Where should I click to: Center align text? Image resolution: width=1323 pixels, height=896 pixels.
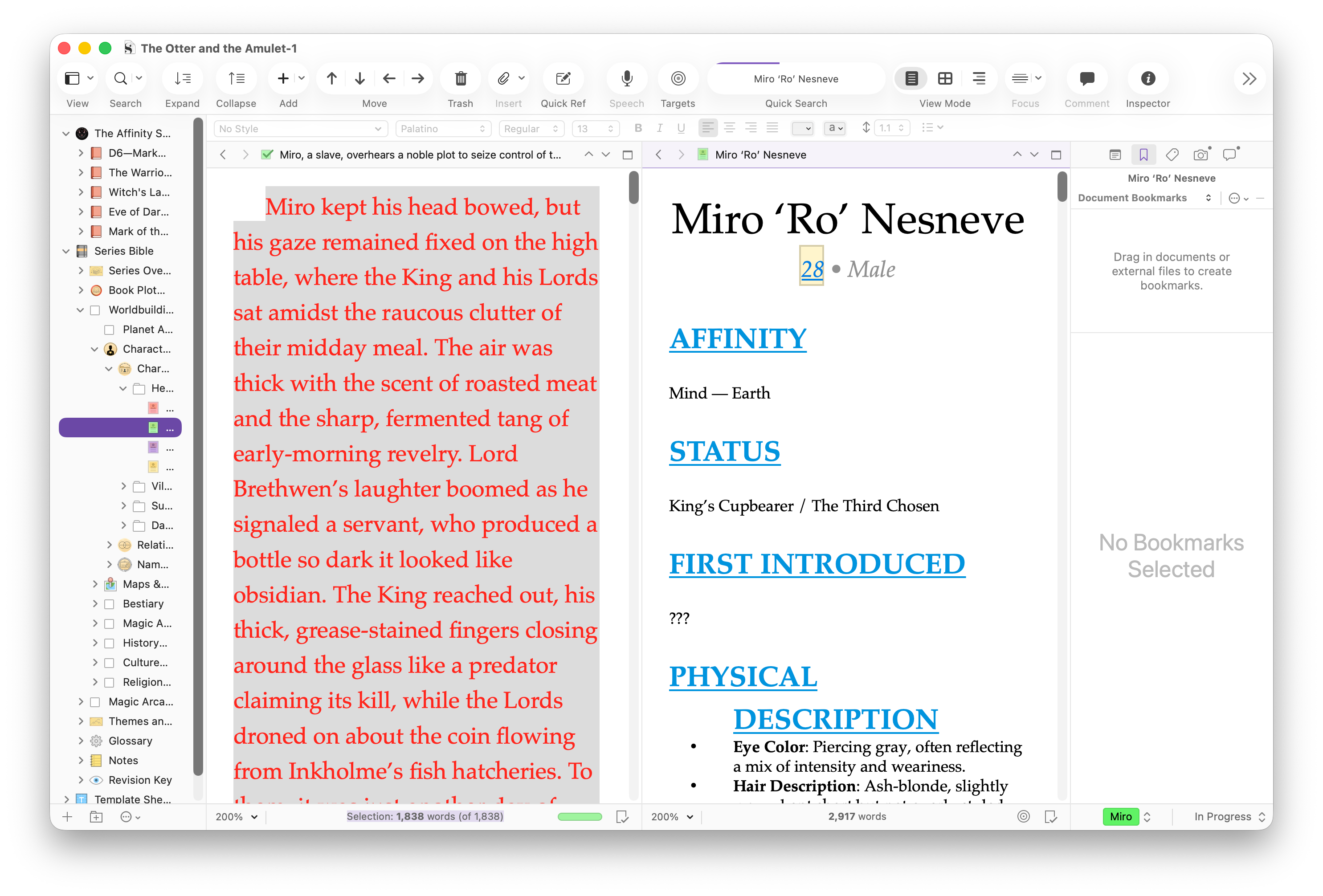click(729, 128)
